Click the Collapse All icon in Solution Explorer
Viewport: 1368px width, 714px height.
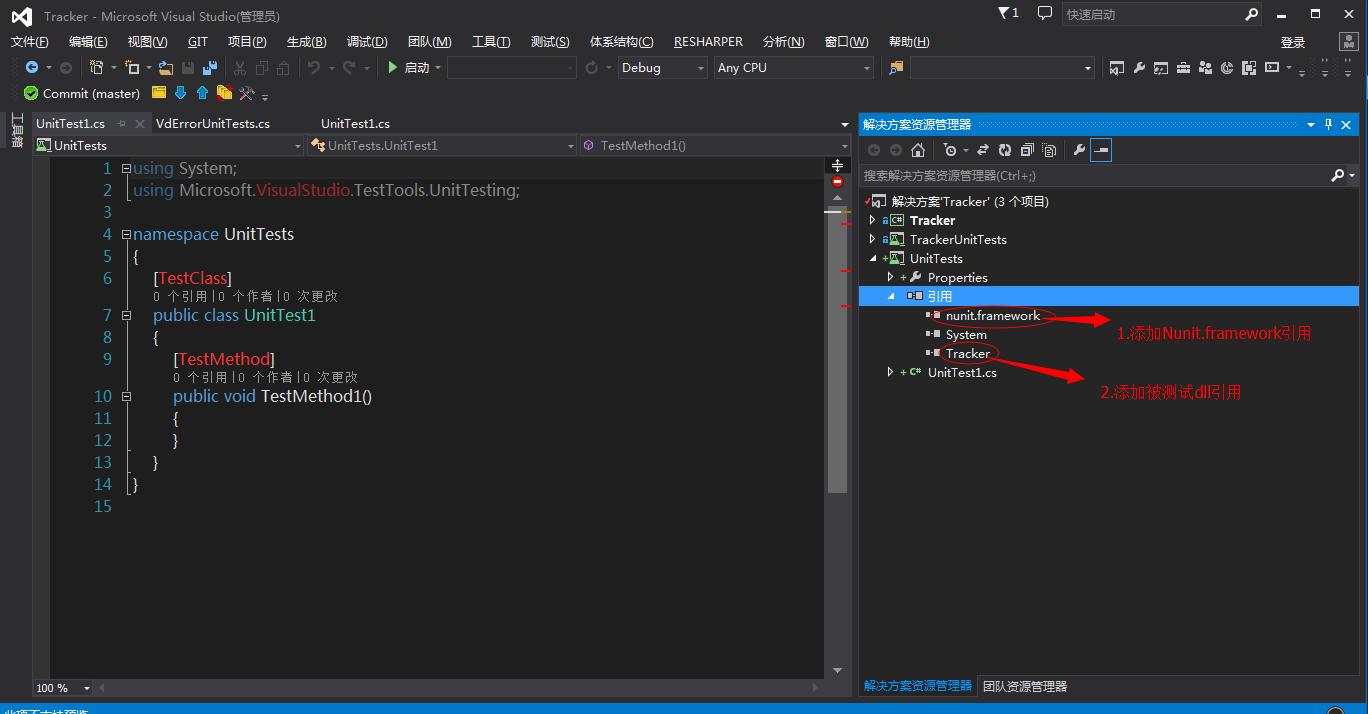[1027, 150]
